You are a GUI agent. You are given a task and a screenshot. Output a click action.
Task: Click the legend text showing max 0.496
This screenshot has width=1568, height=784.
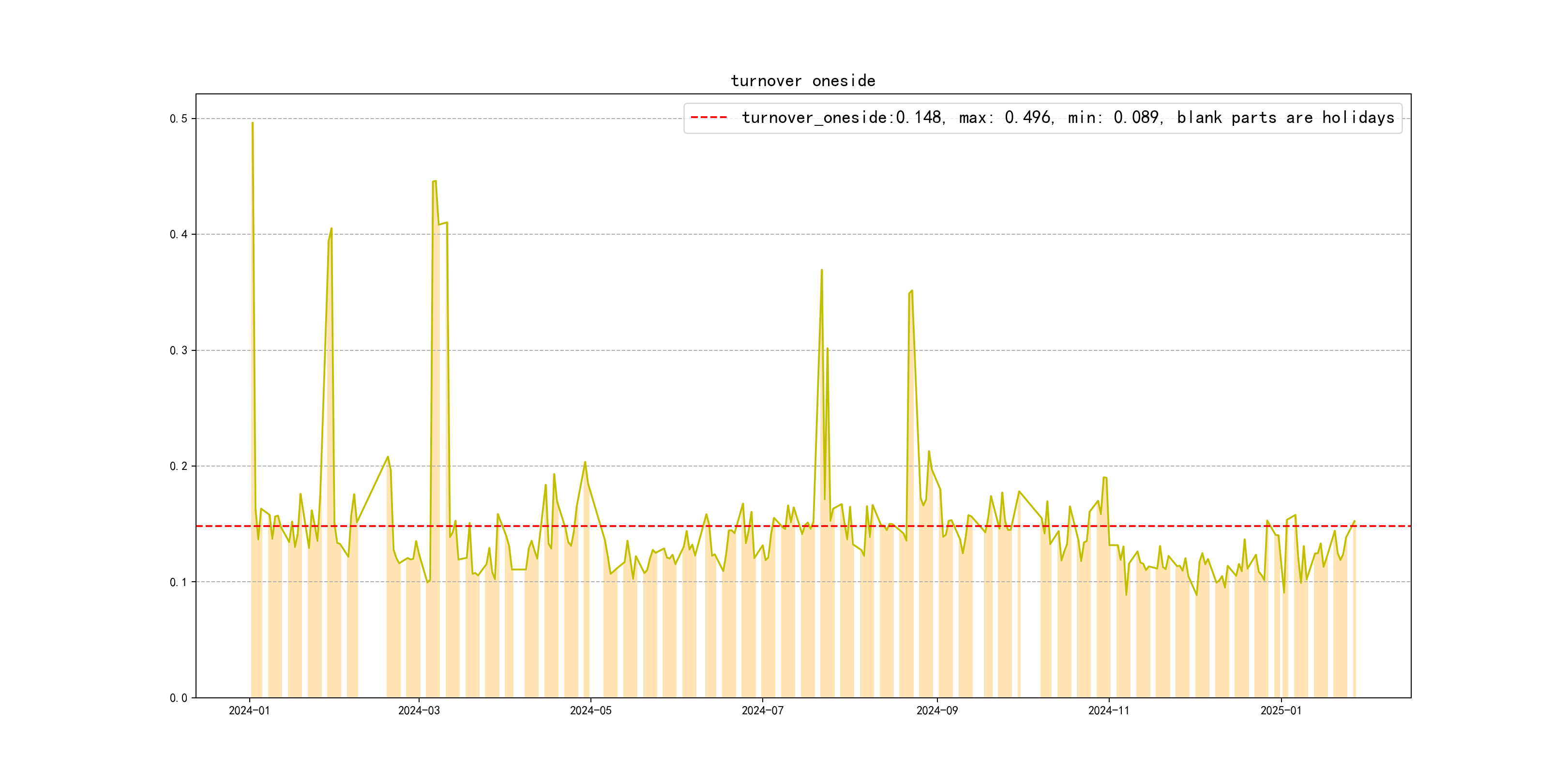click(x=1006, y=118)
